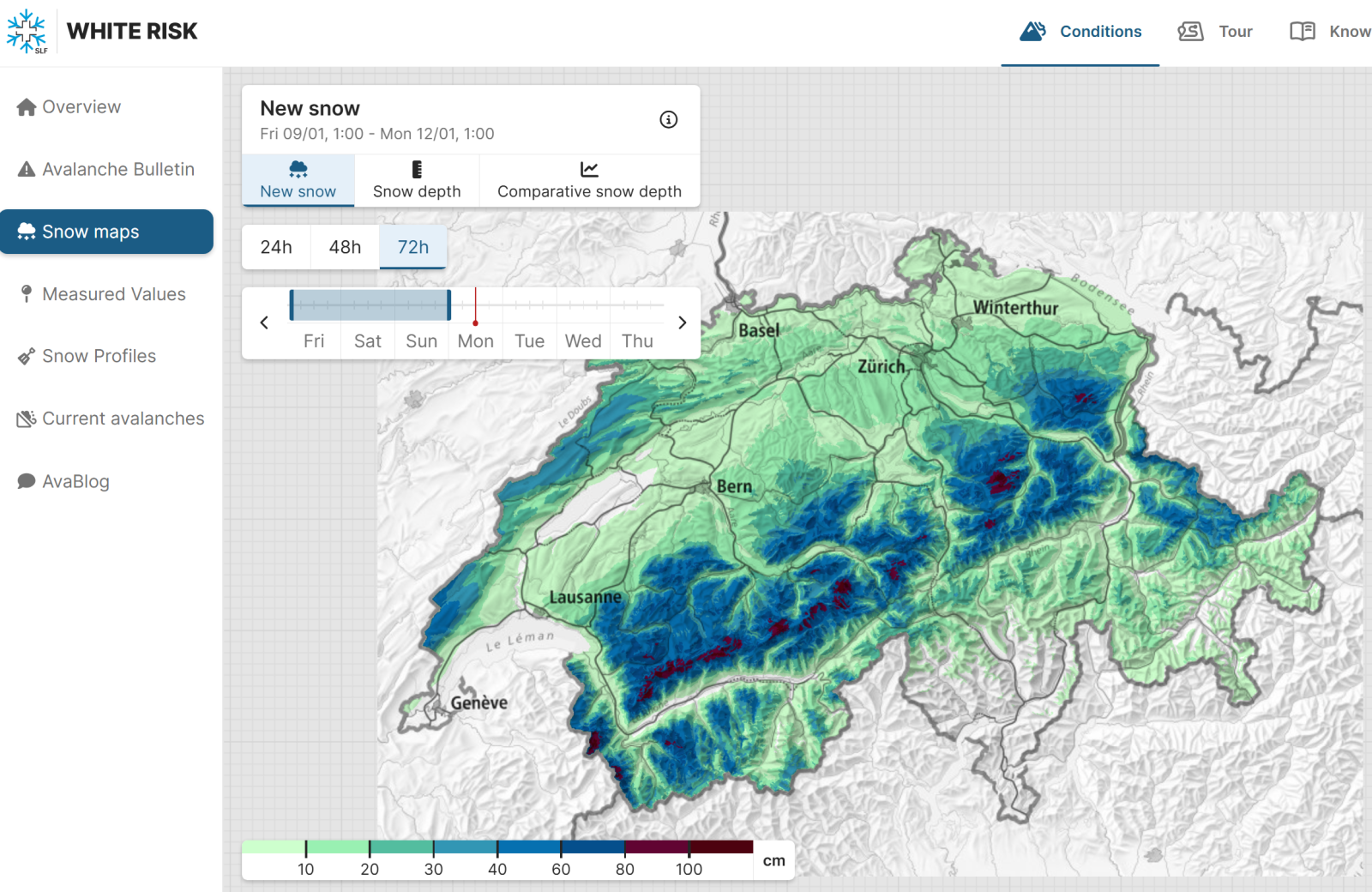Click the Measured Values pin icon

[27, 294]
